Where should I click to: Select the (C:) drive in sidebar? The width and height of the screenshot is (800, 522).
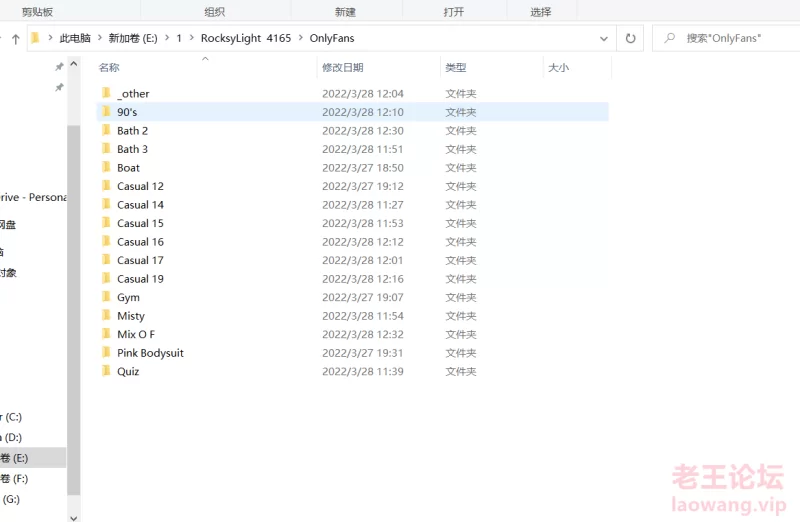coord(11,417)
